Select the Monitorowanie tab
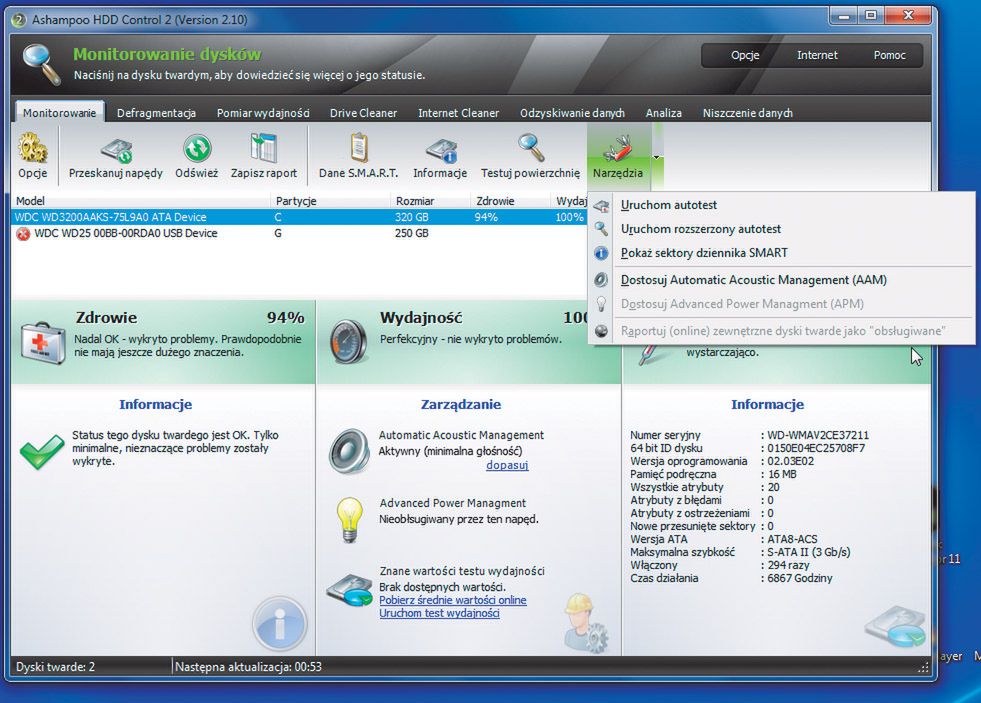This screenshot has width=981, height=703. (x=59, y=113)
